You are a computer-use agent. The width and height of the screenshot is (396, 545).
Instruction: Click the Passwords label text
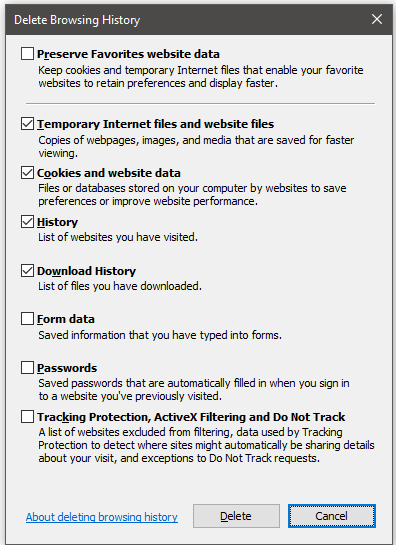(x=67, y=368)
